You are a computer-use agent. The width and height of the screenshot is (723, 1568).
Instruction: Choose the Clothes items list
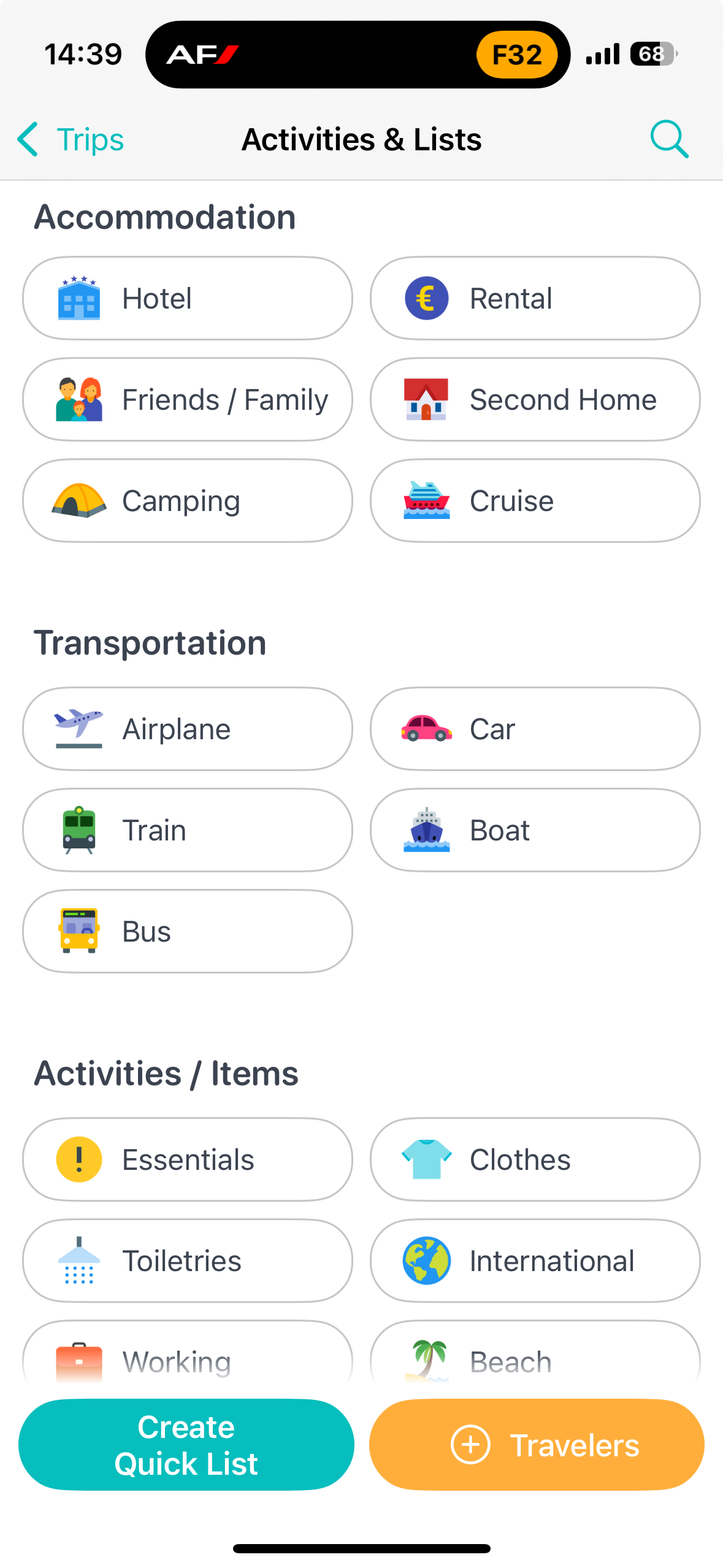point(535,1159)
